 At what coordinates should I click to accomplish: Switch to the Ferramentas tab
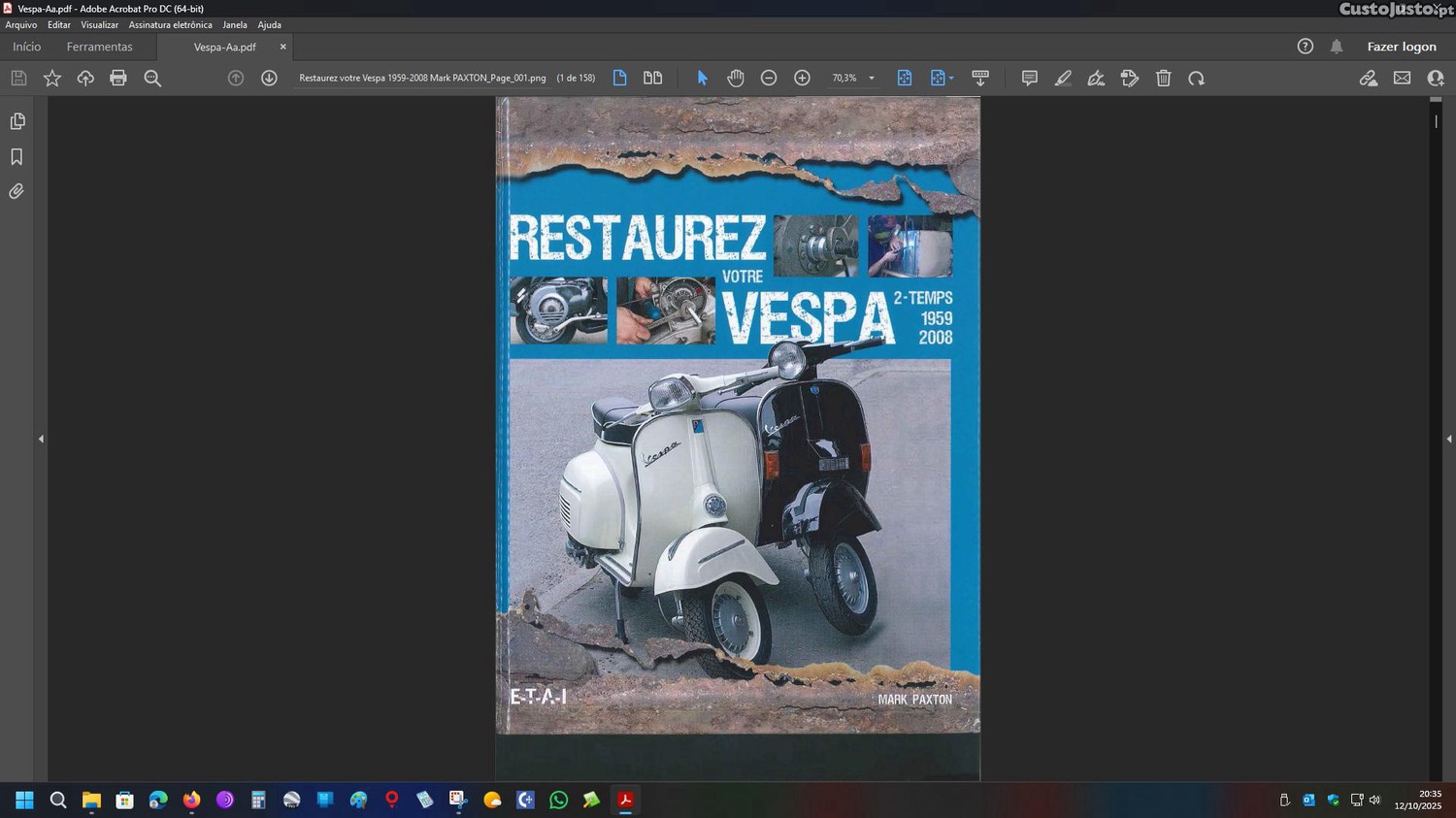tap(99, 47)
